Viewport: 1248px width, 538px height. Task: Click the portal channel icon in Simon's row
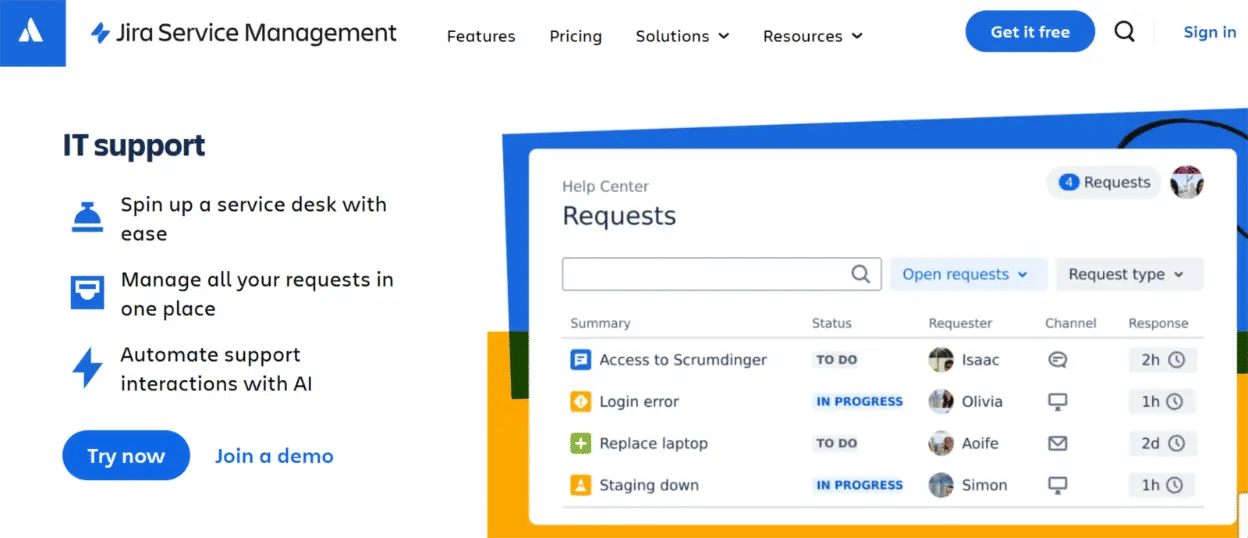[1057, 485]
